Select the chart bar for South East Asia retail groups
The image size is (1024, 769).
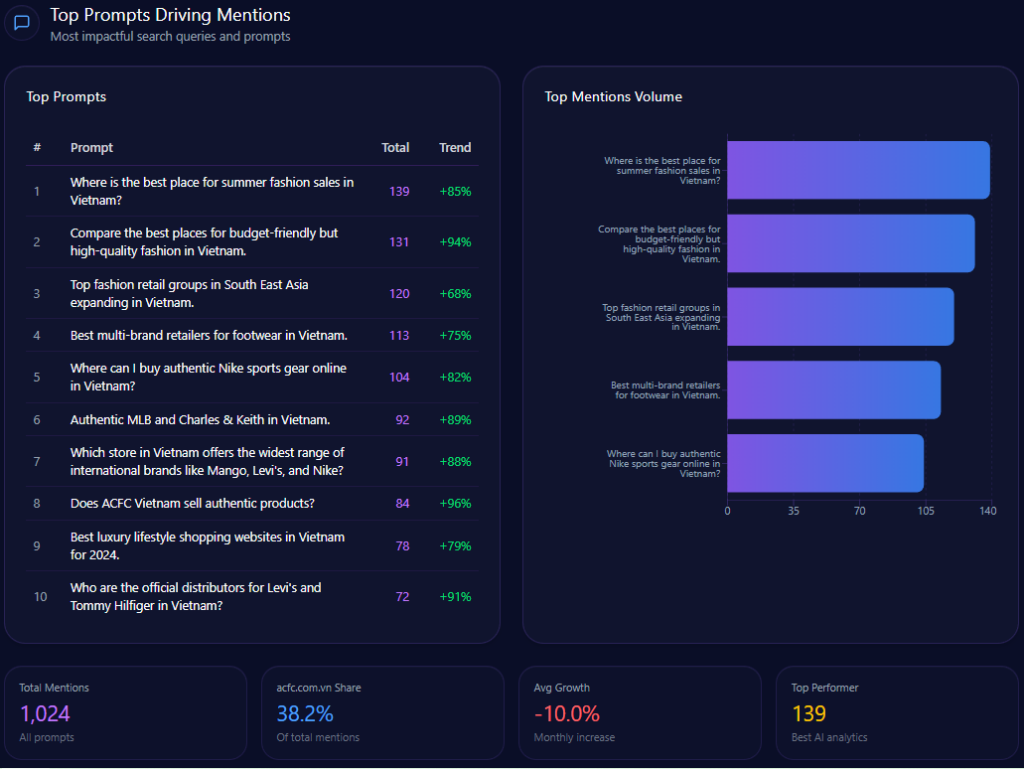click(x=839, y=317)
